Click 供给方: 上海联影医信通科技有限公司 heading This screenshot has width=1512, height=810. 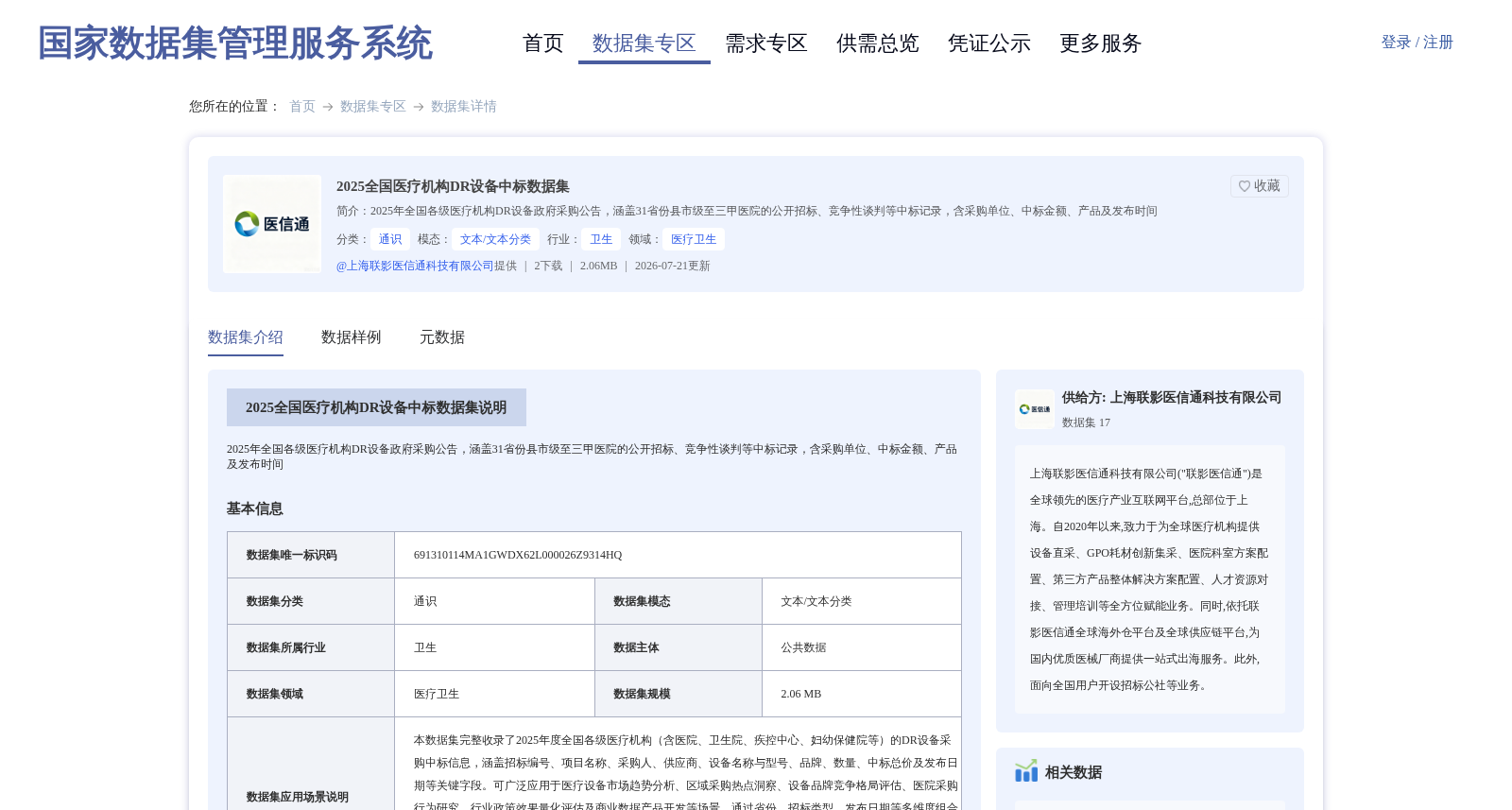tap(1172, 398)
